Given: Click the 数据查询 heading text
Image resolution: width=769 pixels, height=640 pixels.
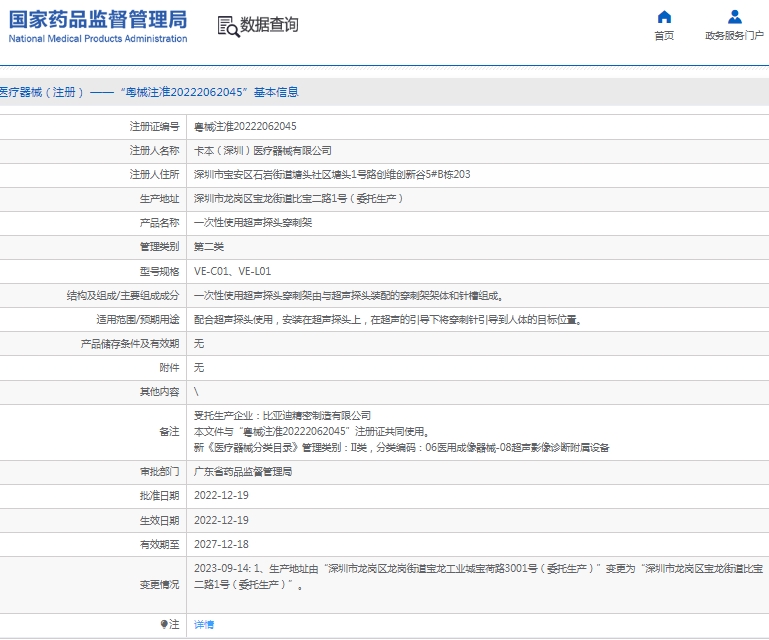Looking at the screenshot, I should tap(269, 25).
